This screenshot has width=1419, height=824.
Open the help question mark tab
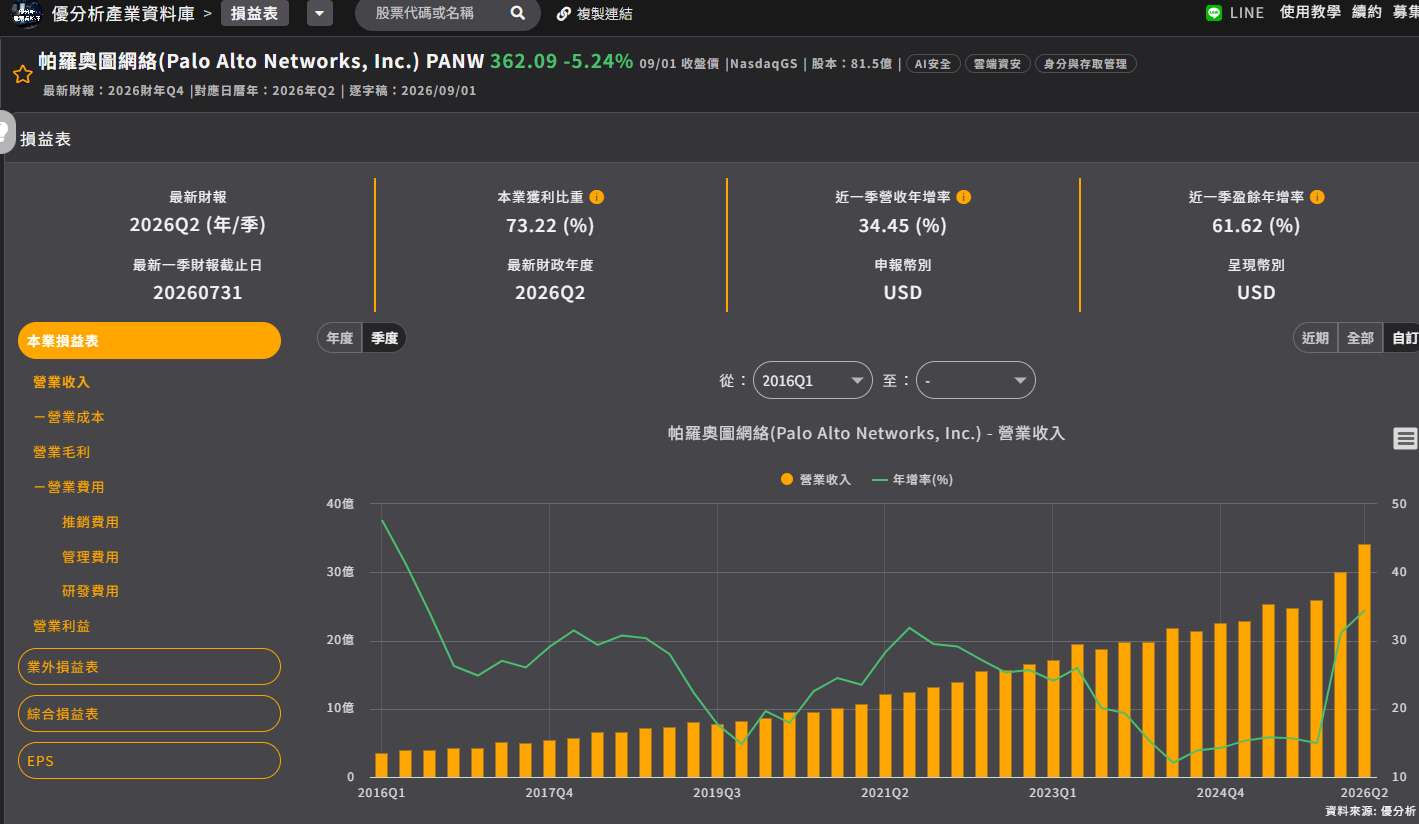(6, 132)
